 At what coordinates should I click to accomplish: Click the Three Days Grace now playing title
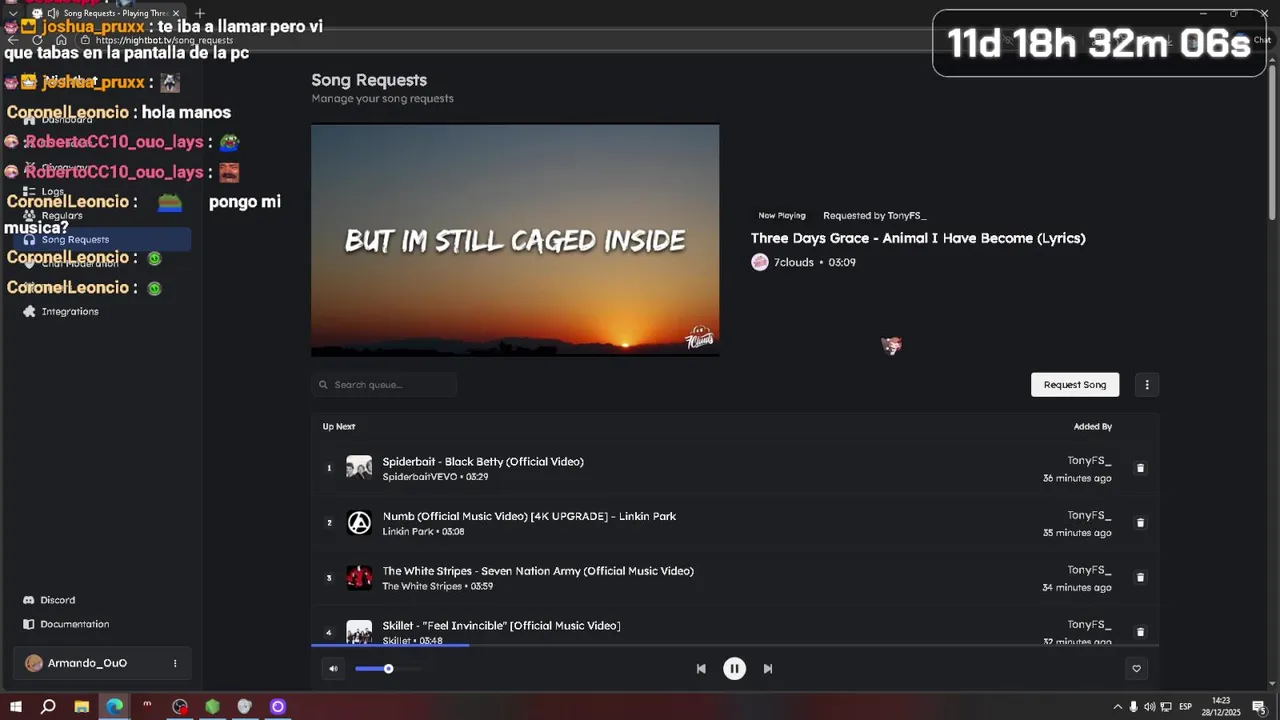pyautogui.click(x=918, y=238)
